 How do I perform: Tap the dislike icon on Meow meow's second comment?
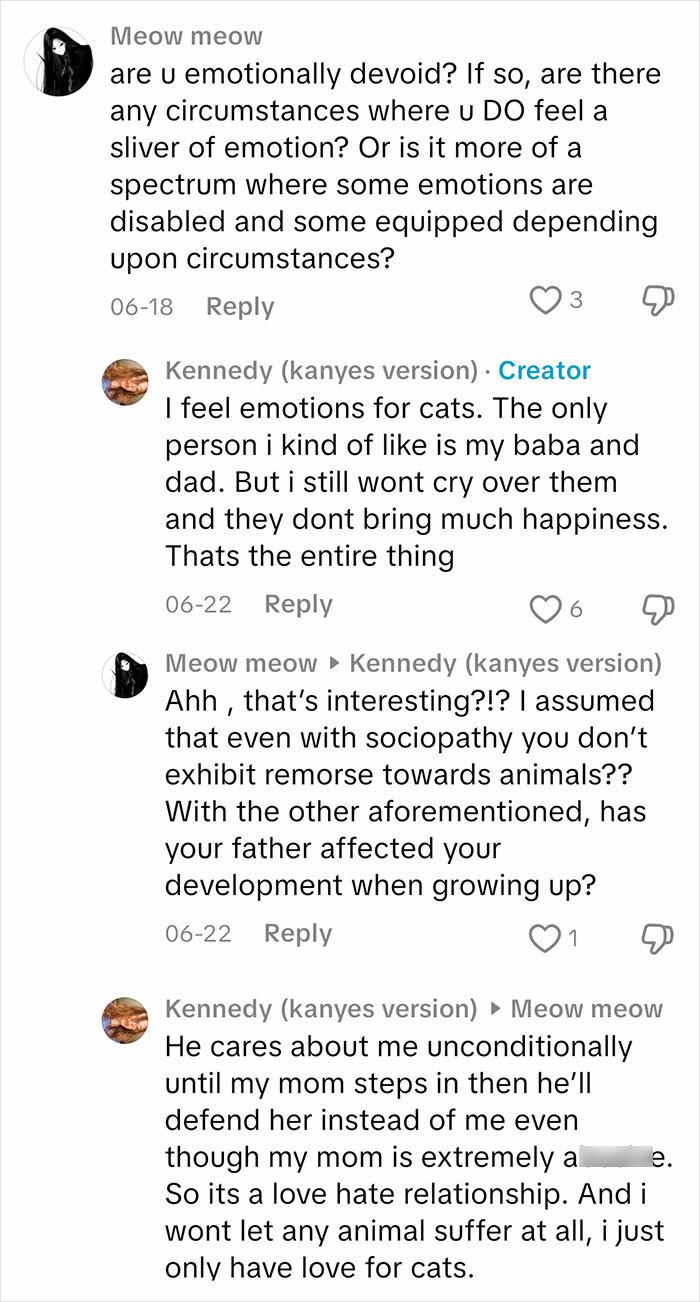[x=655, y=934]
